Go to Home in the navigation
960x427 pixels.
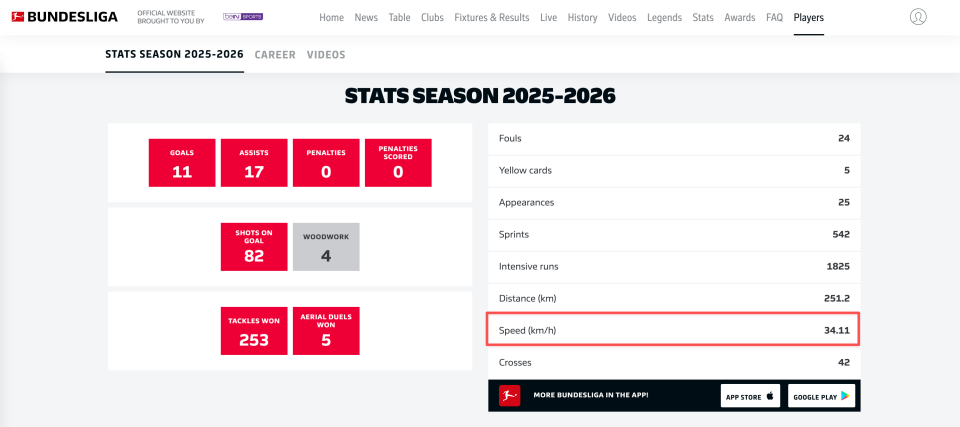(331, 18)
